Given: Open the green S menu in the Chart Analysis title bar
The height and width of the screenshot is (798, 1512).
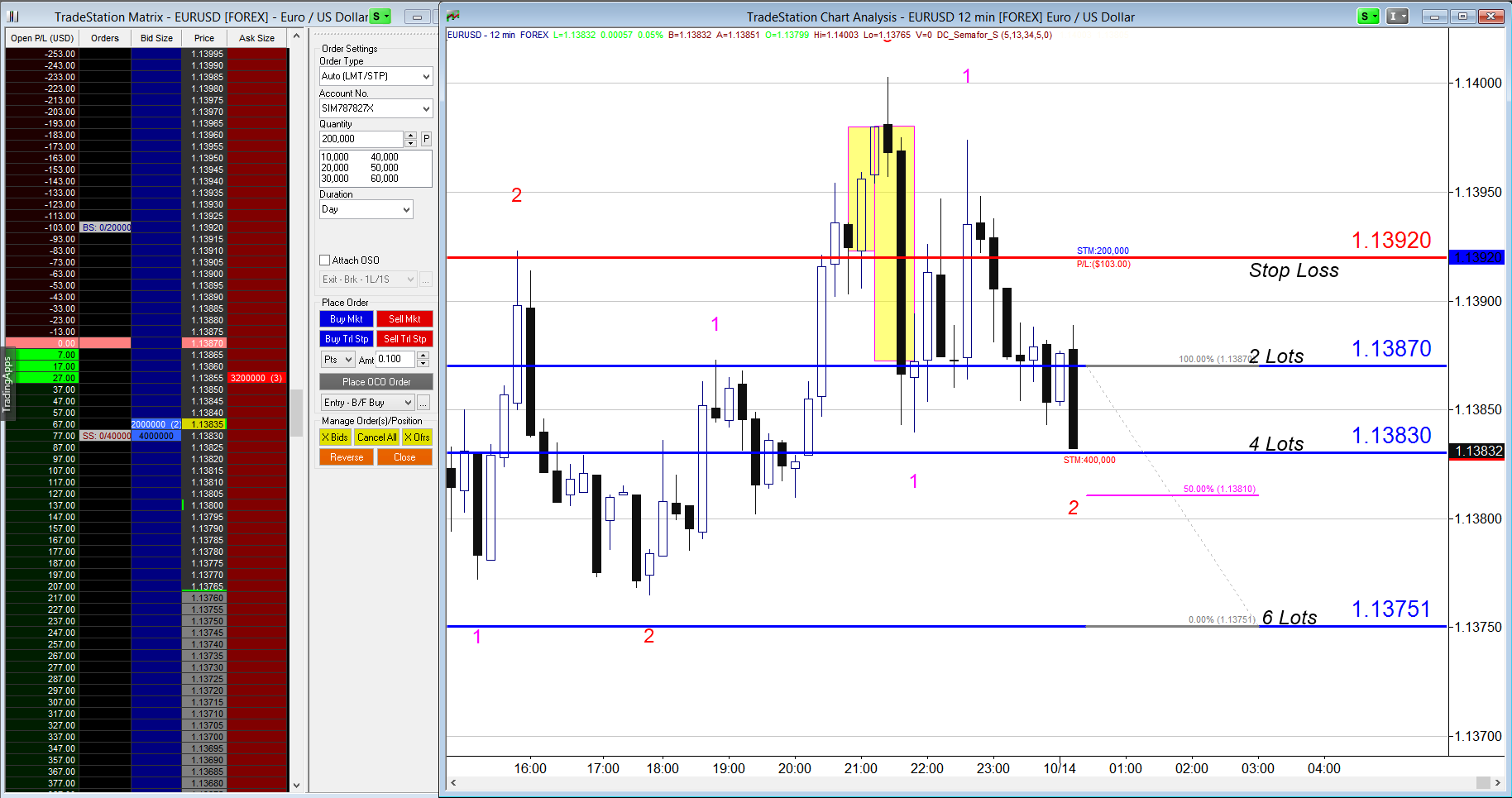Looking at the screenshot, I should [x=1369, y=17].
